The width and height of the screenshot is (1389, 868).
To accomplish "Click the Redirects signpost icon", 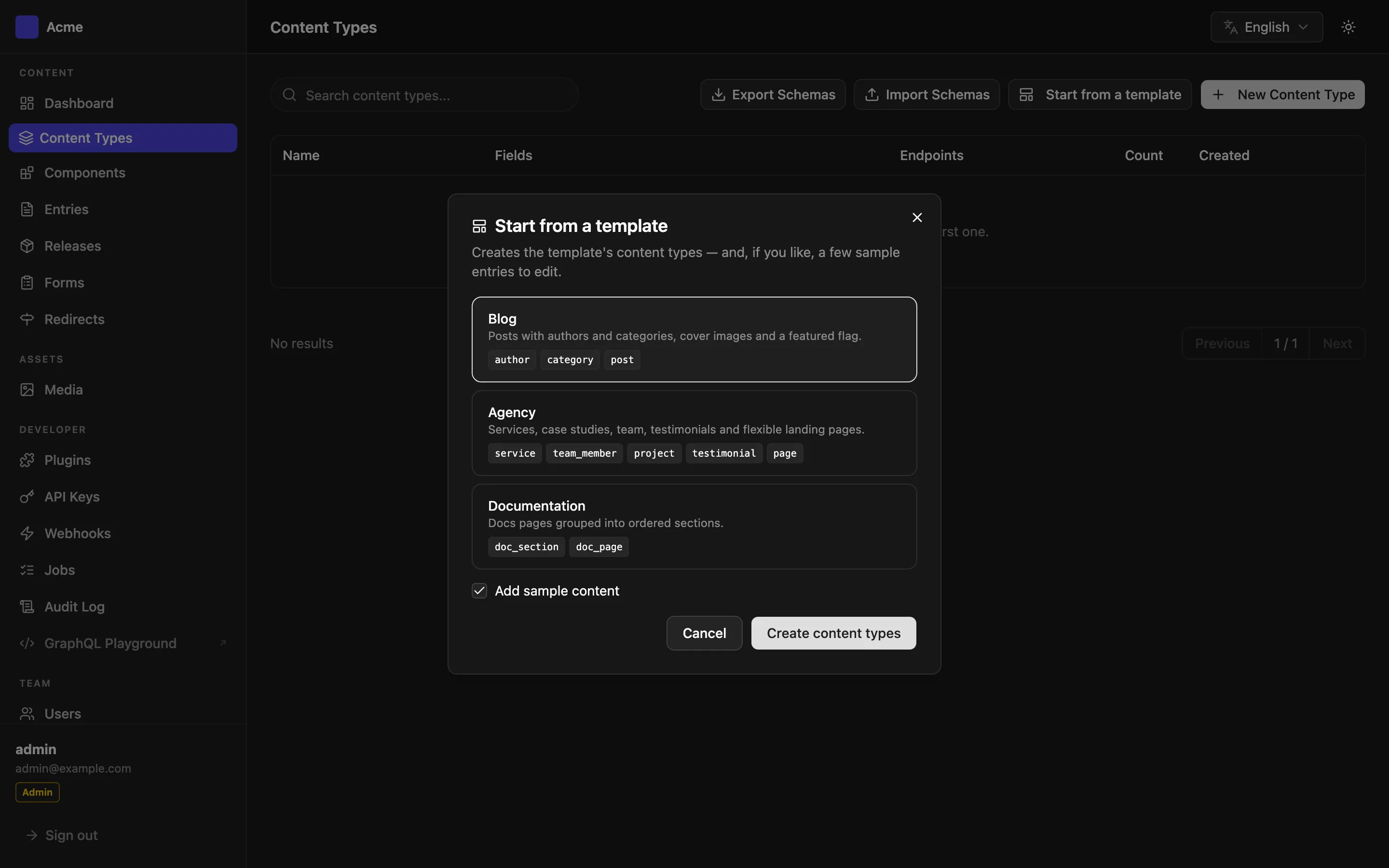I will 27,319.
